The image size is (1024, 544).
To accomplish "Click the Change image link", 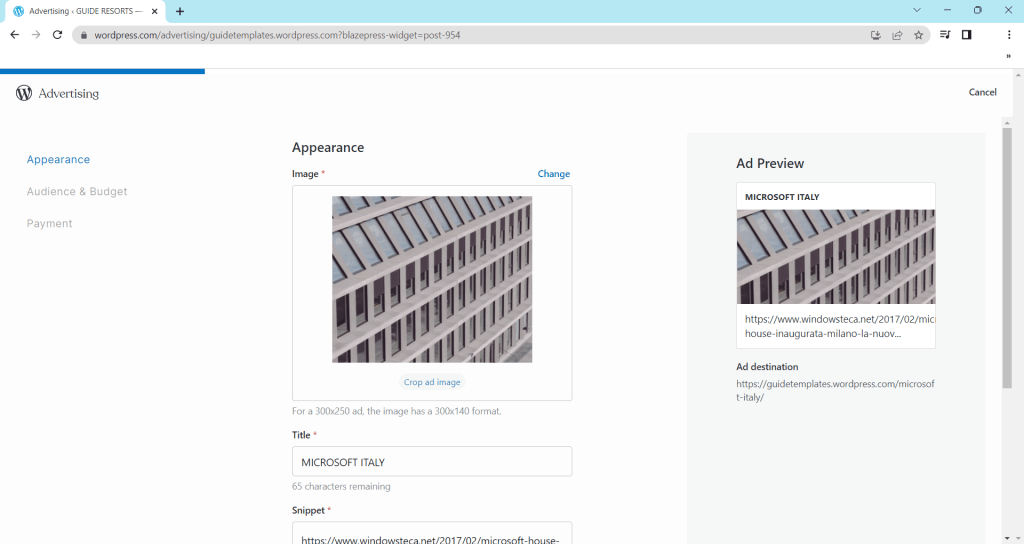I will (x=553, y=174).
